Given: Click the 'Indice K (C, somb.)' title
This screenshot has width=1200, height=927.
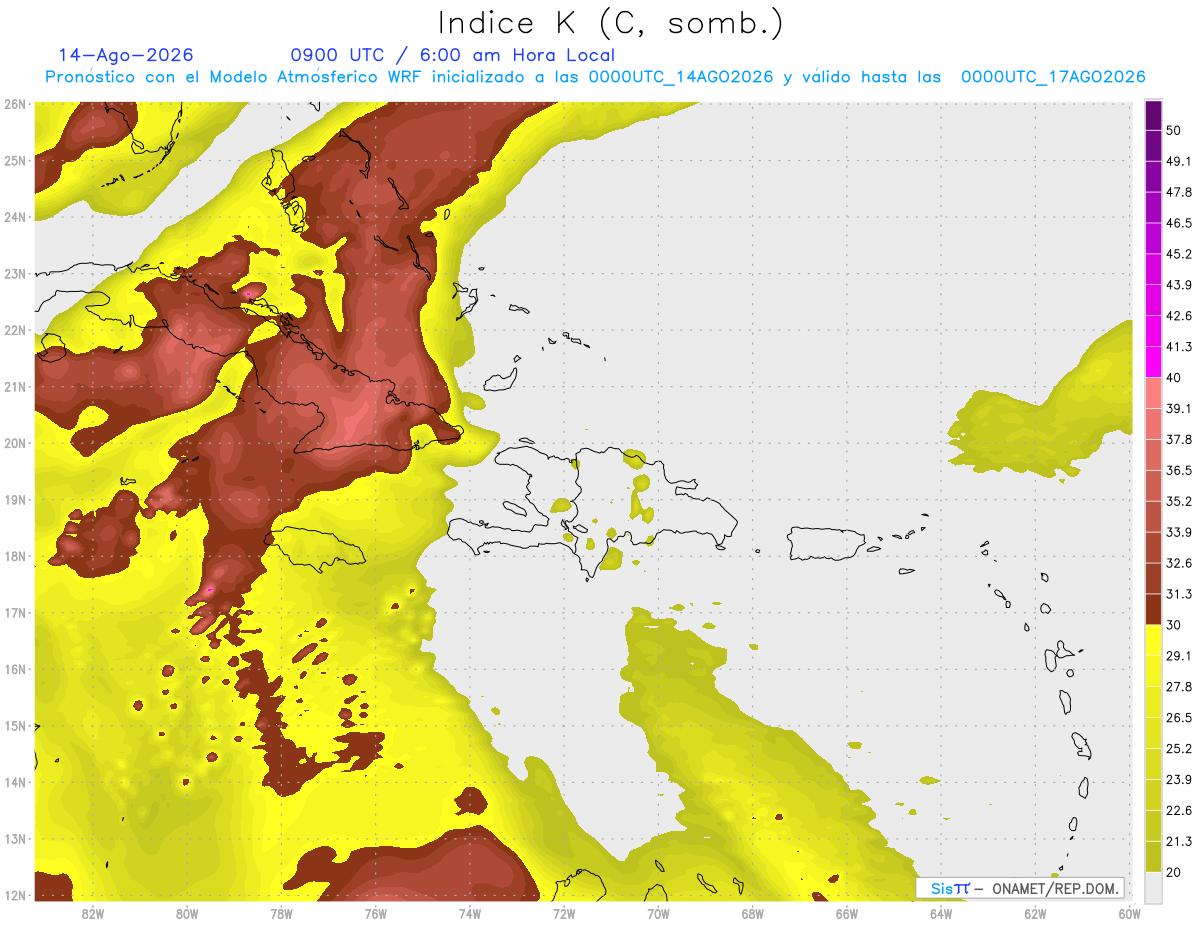Looking at the screenshot, I should [x=610, y=23].
